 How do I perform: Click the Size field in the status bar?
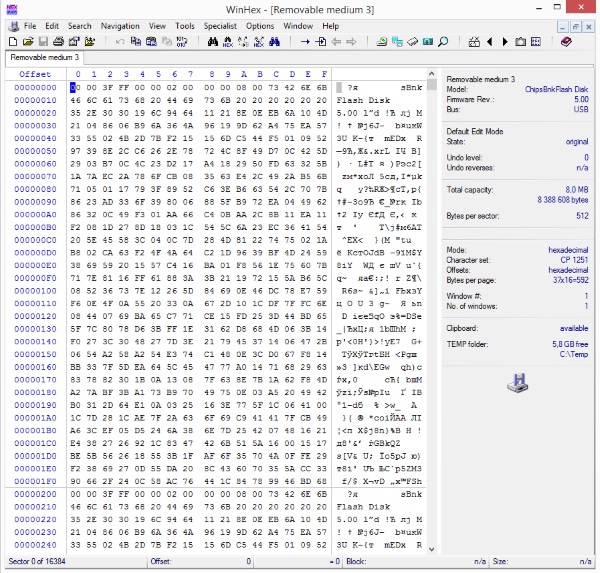[x=542, y=562]
